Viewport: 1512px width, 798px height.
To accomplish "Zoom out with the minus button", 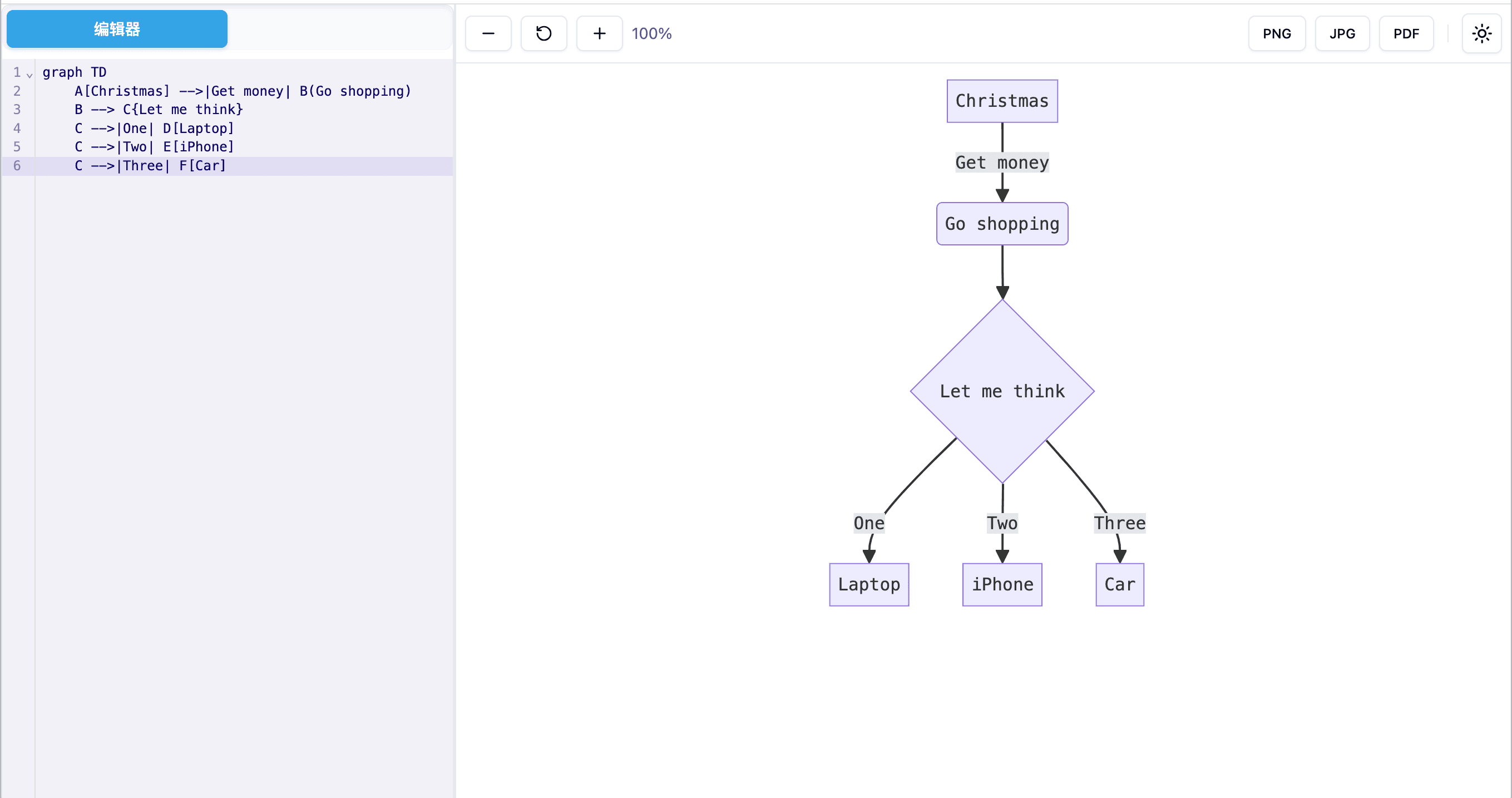I will coord(488,33).
